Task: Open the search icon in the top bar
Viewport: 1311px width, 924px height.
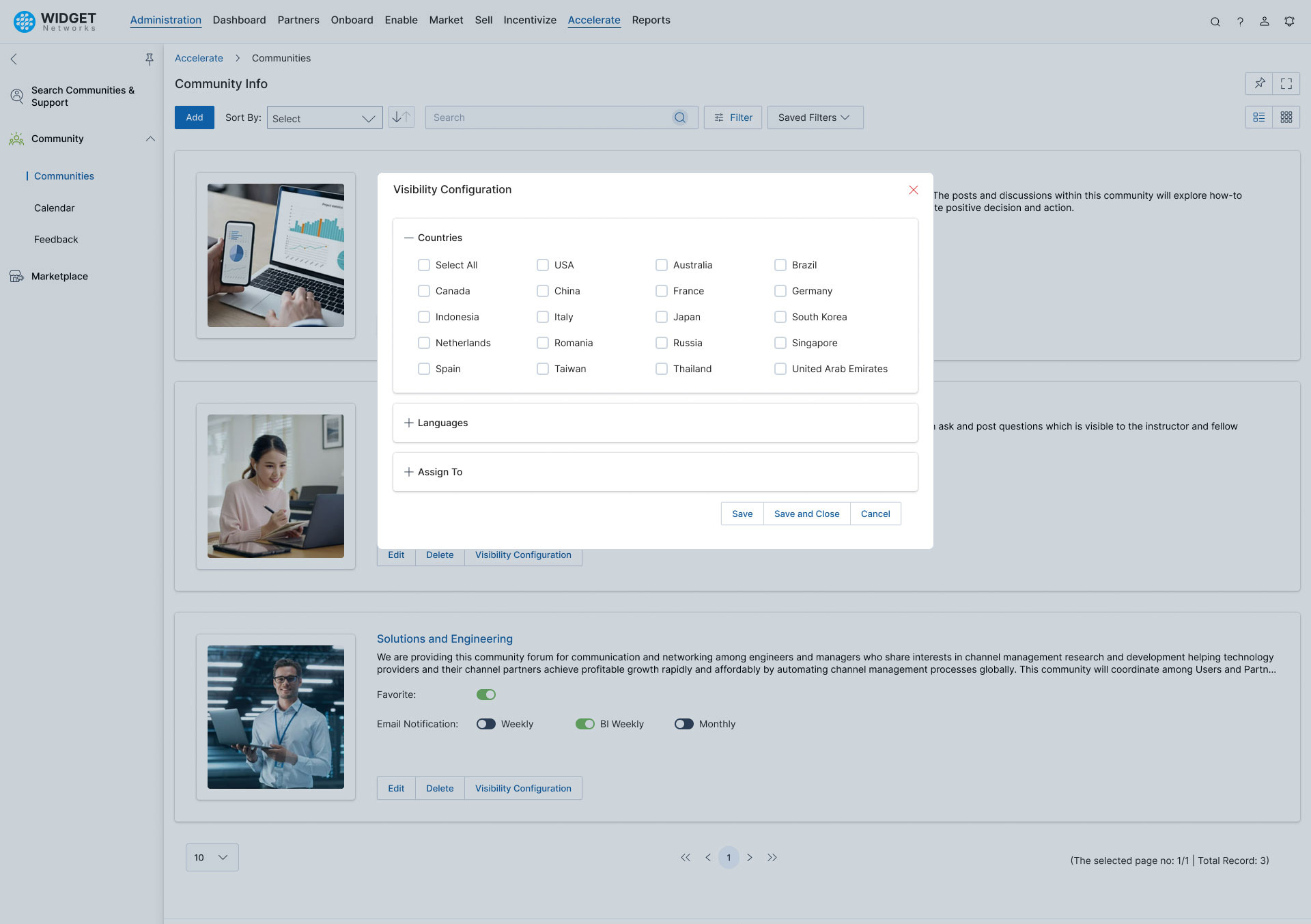Action: pos(1215,21)
